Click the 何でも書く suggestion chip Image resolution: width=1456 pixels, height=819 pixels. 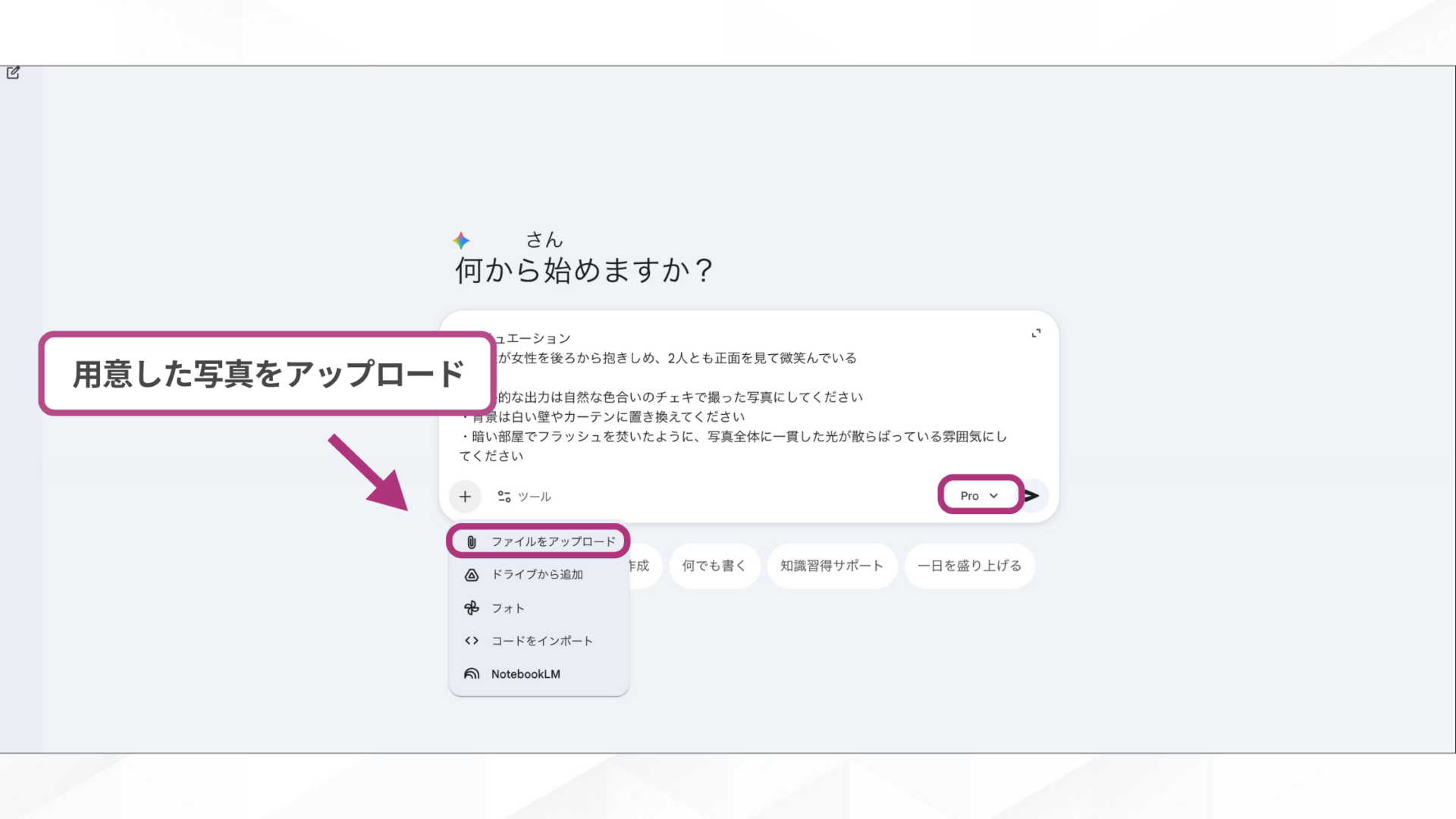pyautogui.click(x=714, y=566)
